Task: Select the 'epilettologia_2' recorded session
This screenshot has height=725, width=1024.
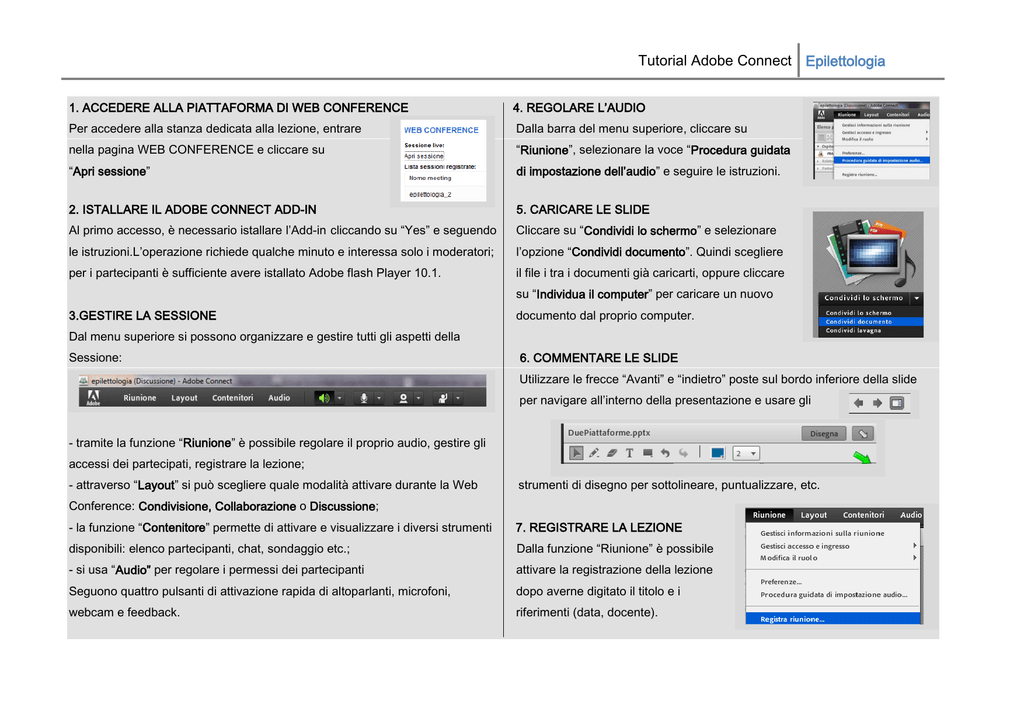Action: [430, 194]
